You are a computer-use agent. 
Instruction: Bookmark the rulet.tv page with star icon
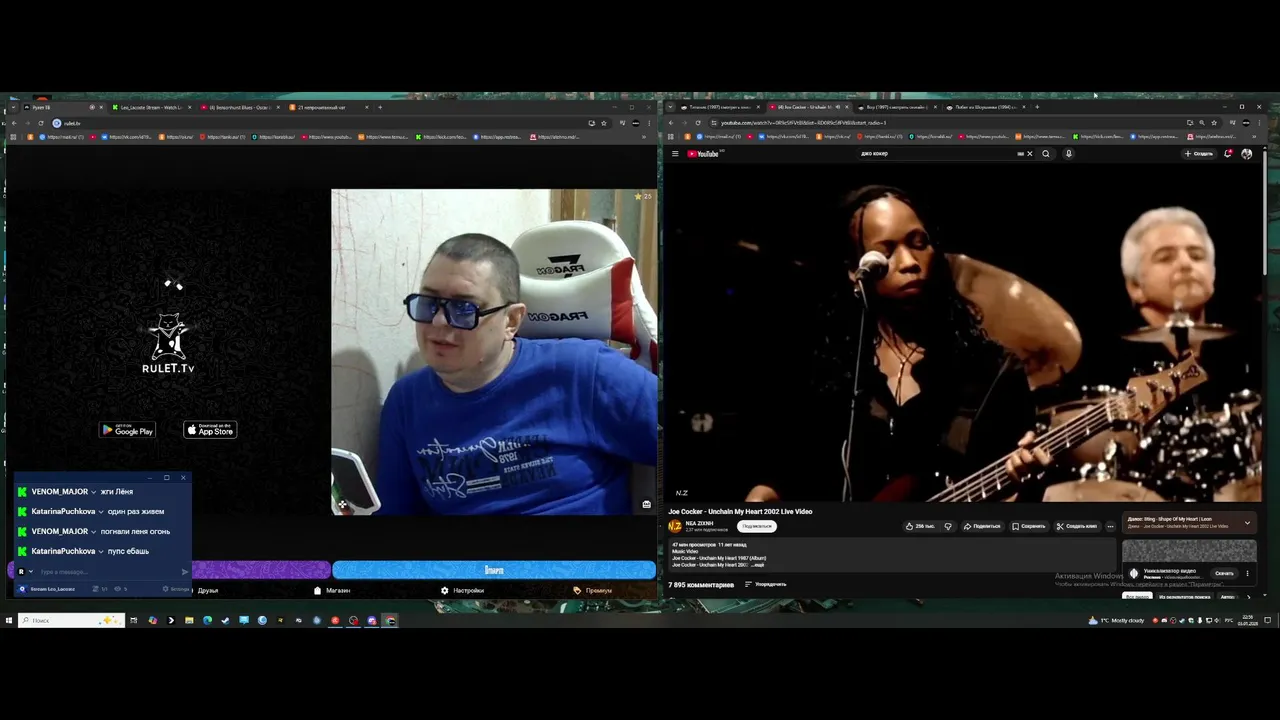coord(603,123)
